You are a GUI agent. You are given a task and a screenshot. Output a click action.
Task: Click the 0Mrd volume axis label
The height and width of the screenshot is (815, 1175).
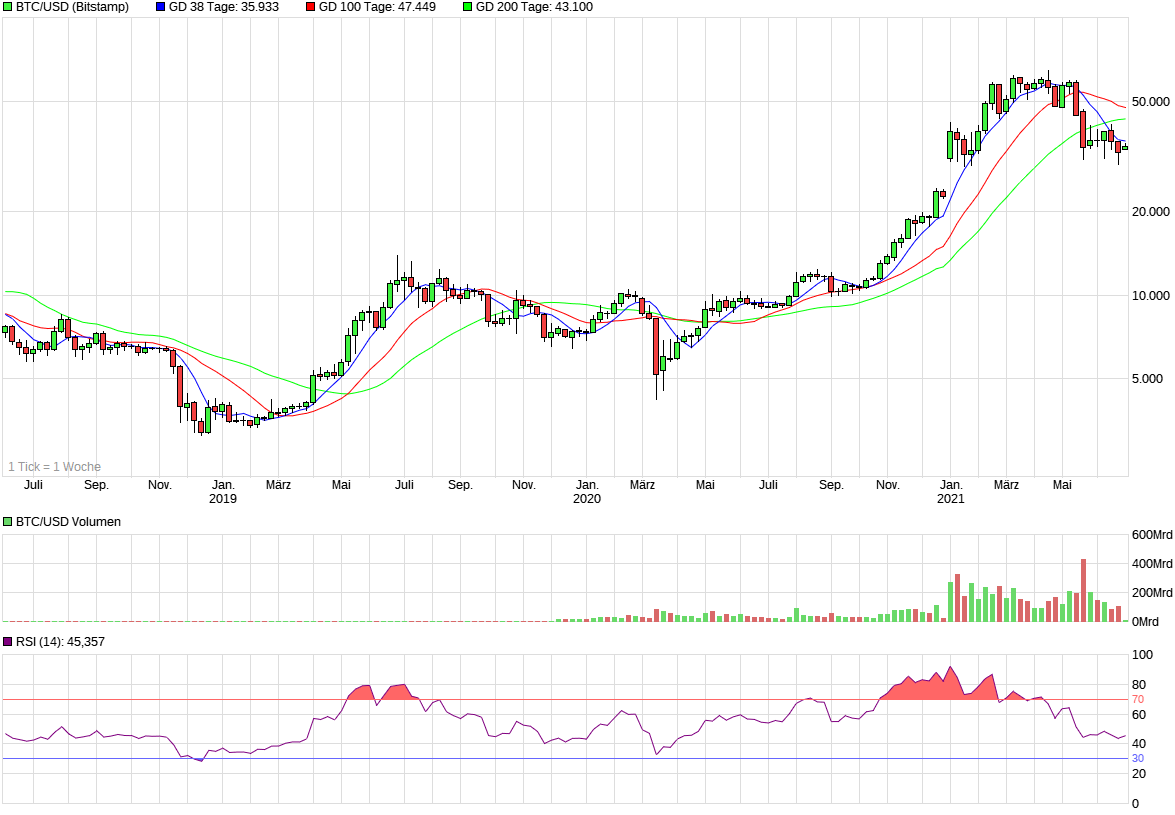point(1145,622)
